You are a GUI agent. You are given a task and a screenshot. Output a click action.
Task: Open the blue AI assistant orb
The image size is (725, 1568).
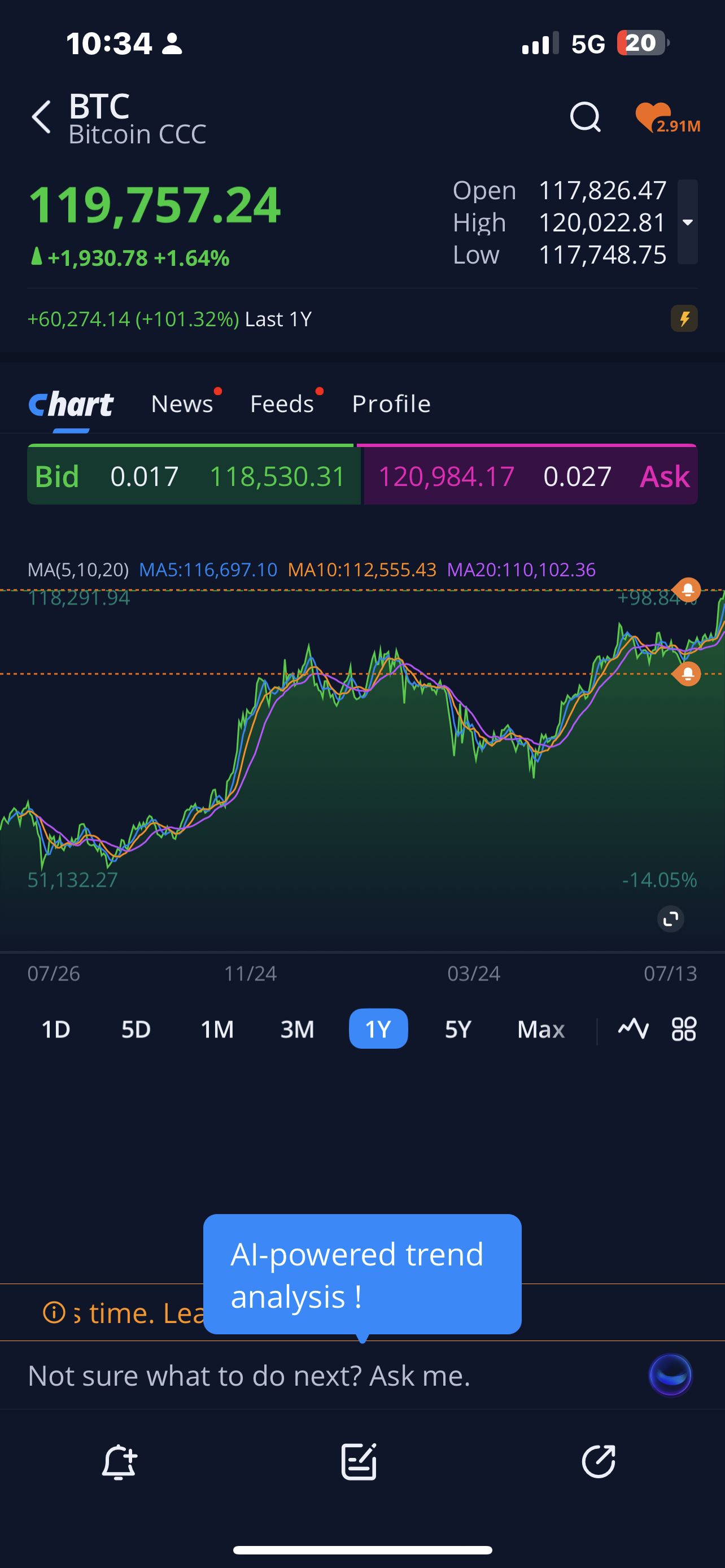coord(670,1375)
